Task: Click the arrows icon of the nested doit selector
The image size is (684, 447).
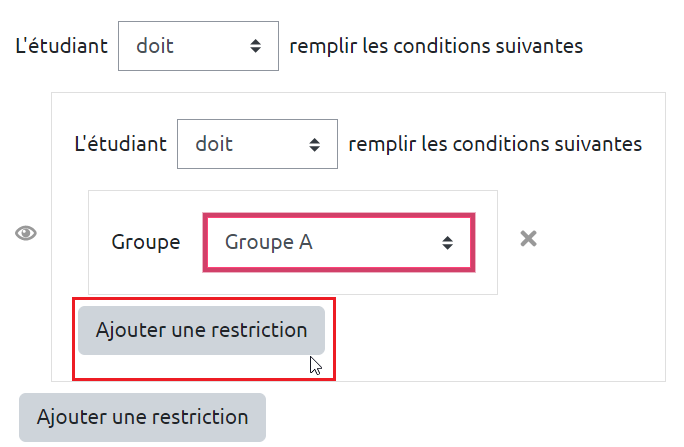Action: point(315,145)
